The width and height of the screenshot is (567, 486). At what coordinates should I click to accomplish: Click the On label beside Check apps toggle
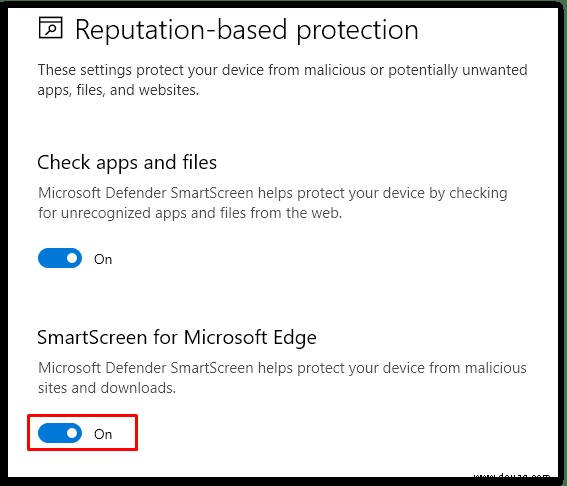(x=103, y=259)
